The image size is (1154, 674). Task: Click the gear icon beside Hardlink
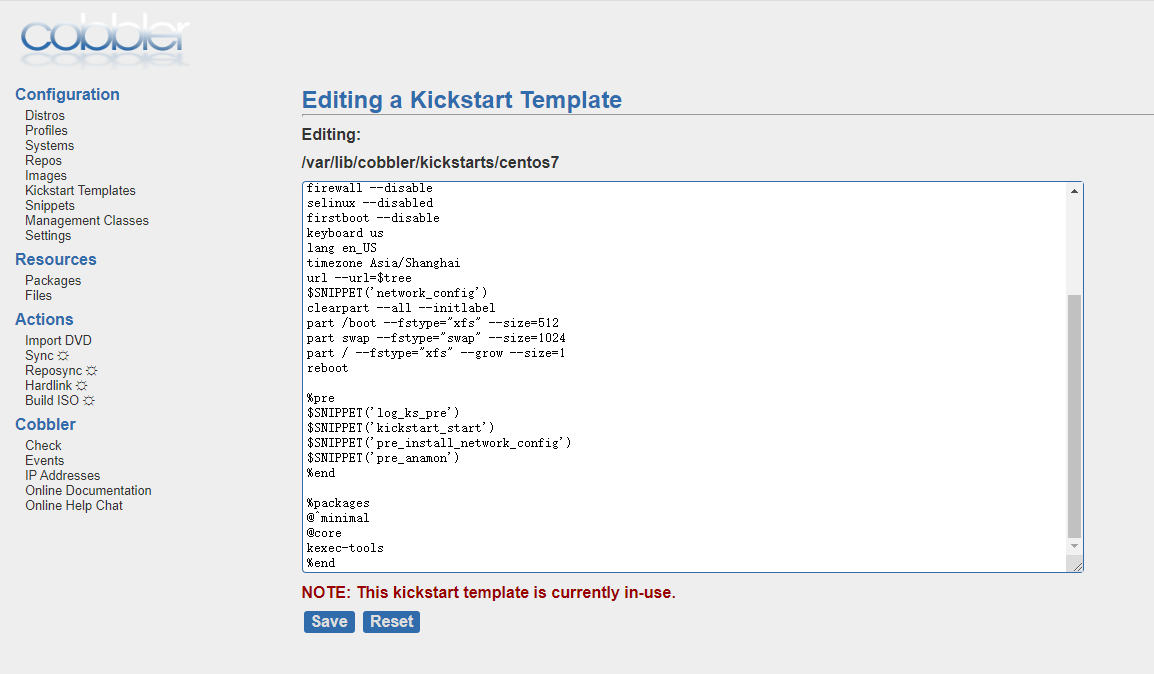point(82,386)
